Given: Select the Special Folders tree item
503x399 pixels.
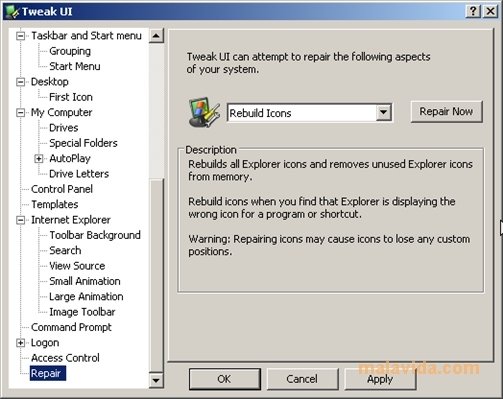Looking at the screenshot, I should [x=83, y=143].
